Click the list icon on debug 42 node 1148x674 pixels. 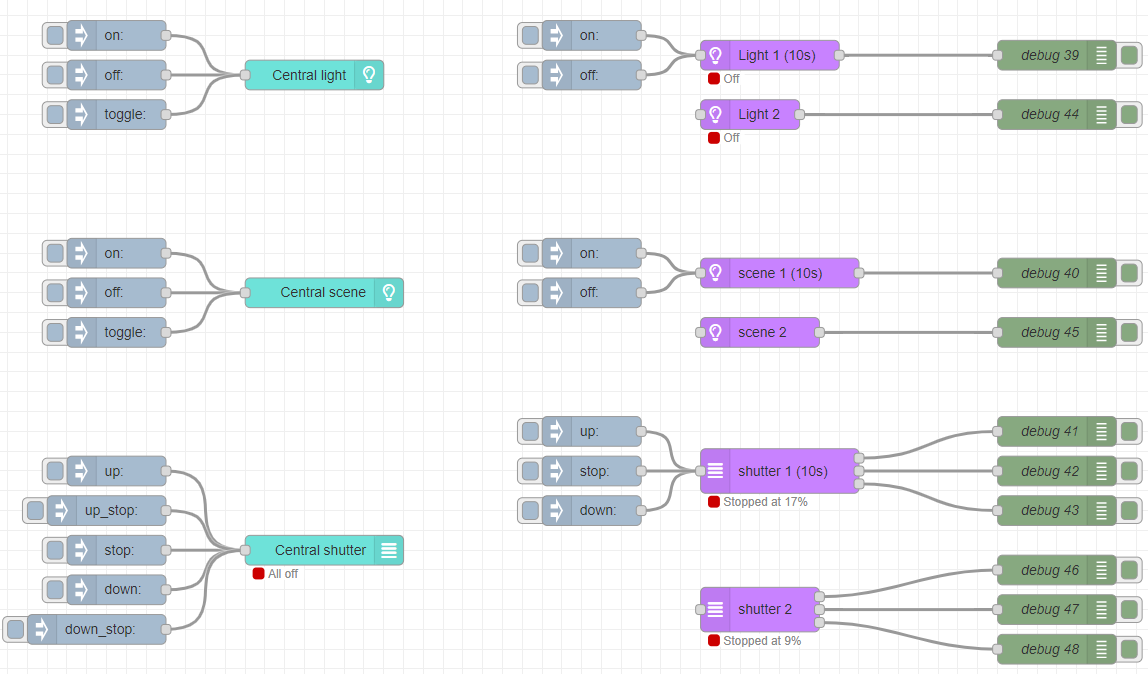(1101, 471)
